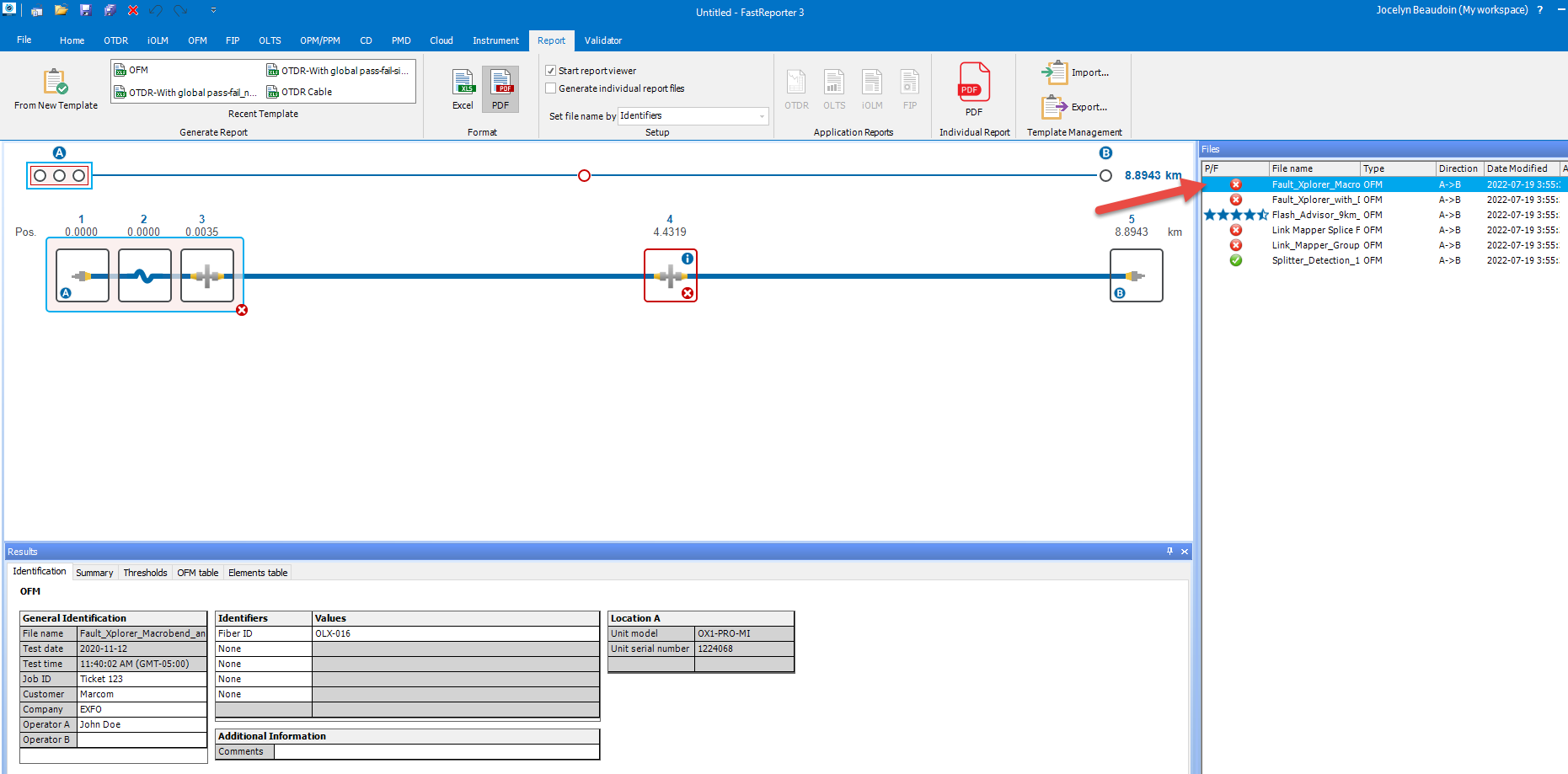Sort files by File name column header

[1314, 168]
